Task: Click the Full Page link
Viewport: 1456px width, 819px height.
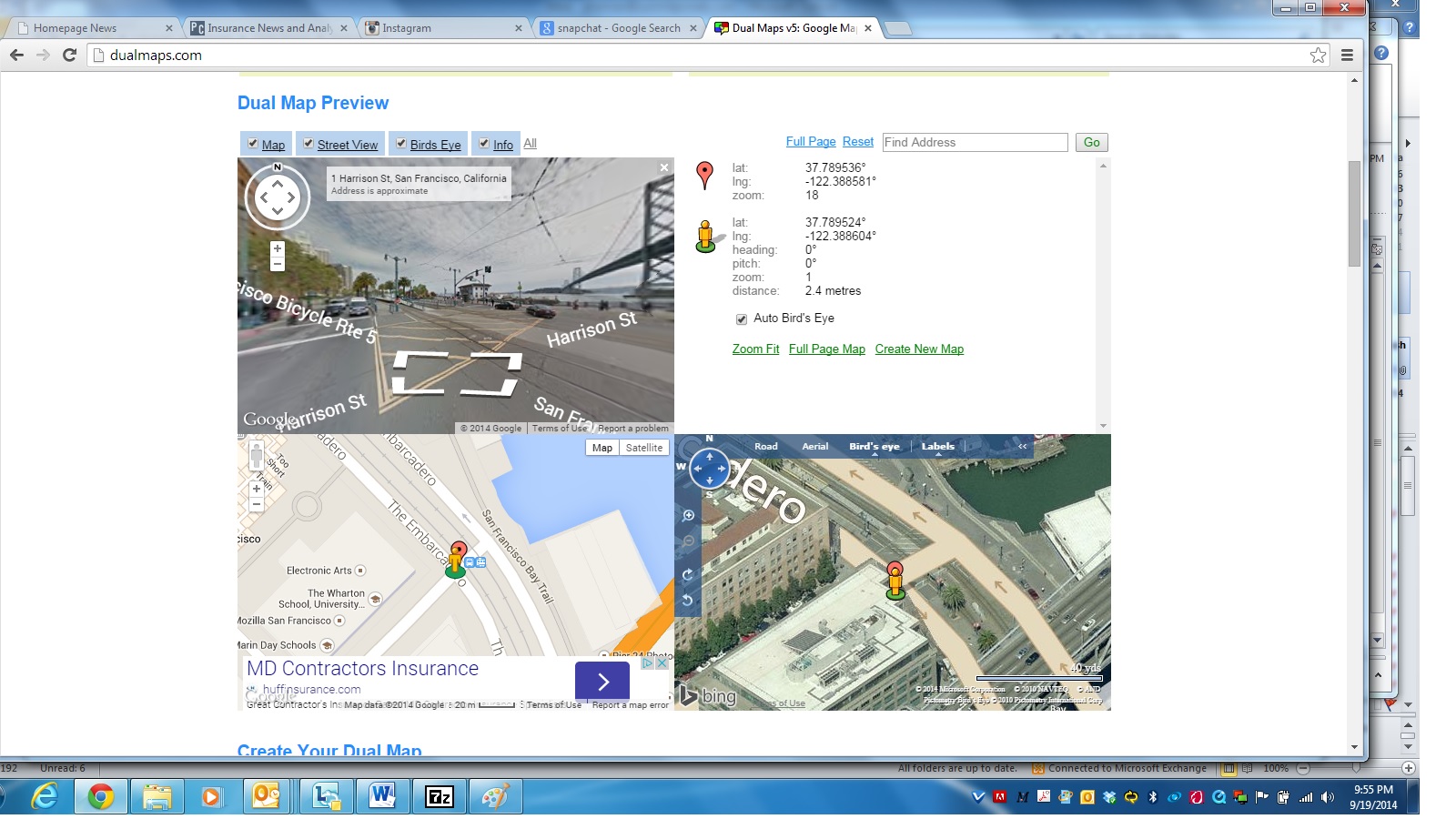Action: (x=811, y=142)
